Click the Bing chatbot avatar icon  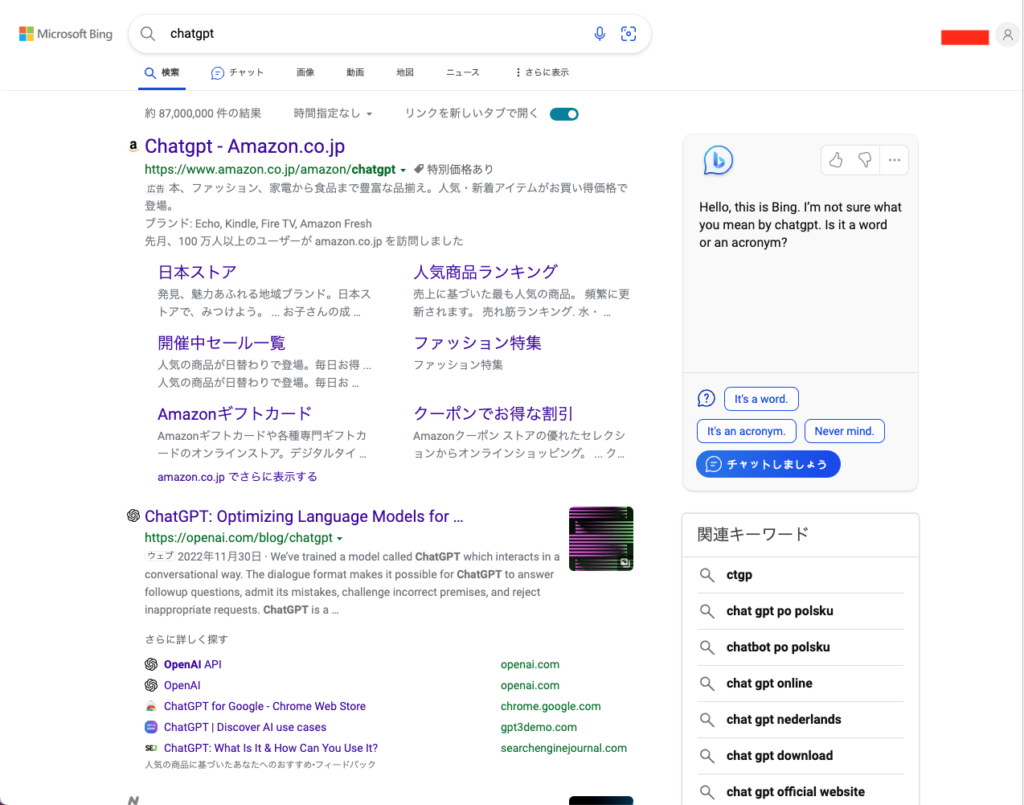(x=717, y=159)
